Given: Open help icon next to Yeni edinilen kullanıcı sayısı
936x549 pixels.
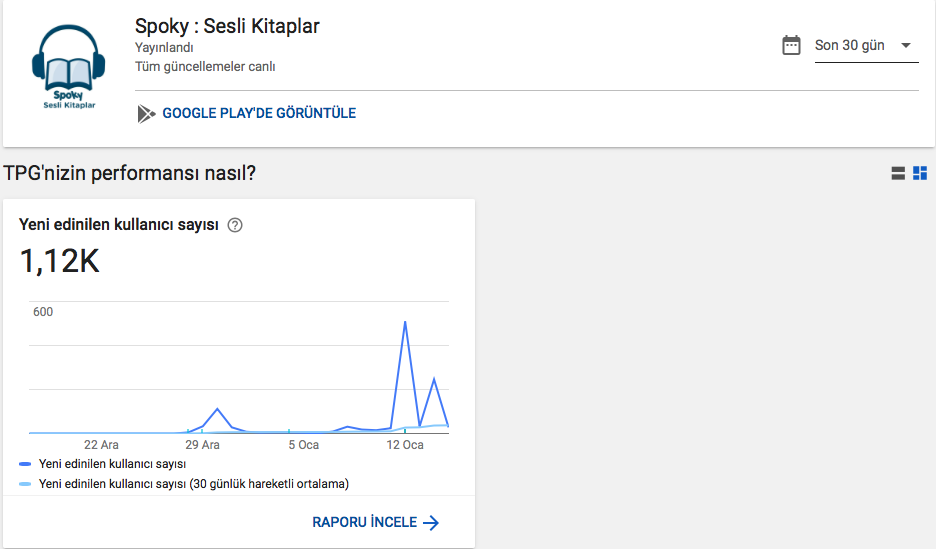Looking at the screenshot, I should pos(235,225).
